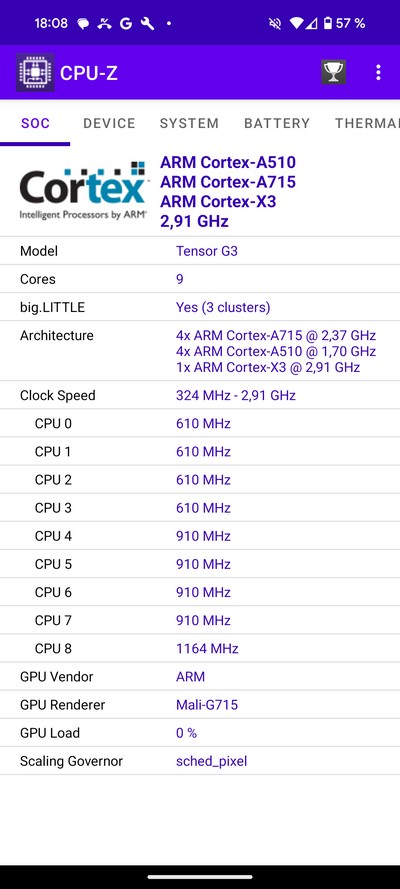Tap the CPU 8 frequency row
The height and width of the screenshot is (889, 400).
[x=200, y=648]
